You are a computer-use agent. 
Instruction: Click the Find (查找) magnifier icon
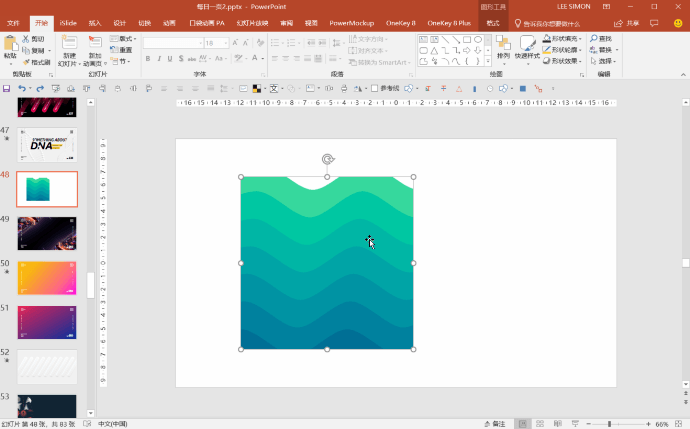pyautogui.click(x=594, y=39)
